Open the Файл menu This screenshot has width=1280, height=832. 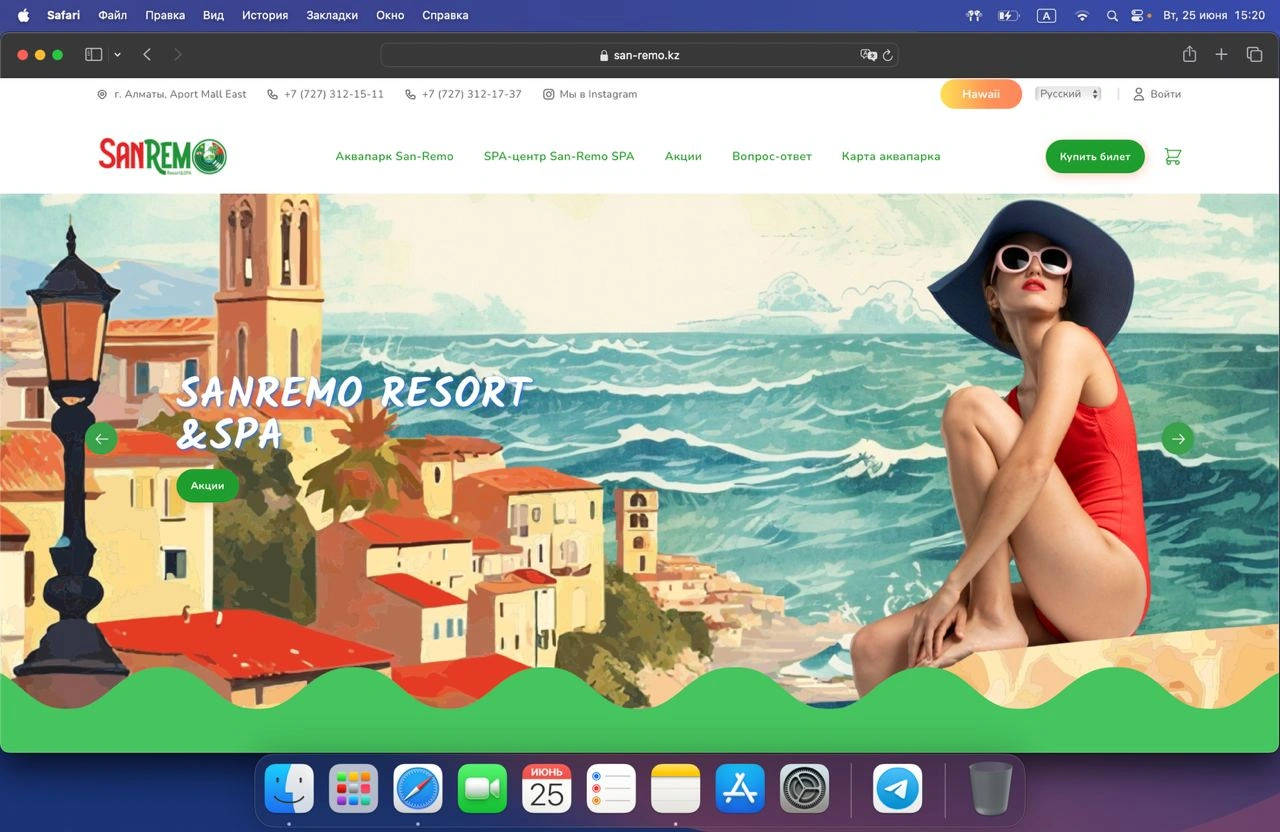pos(112,15)
